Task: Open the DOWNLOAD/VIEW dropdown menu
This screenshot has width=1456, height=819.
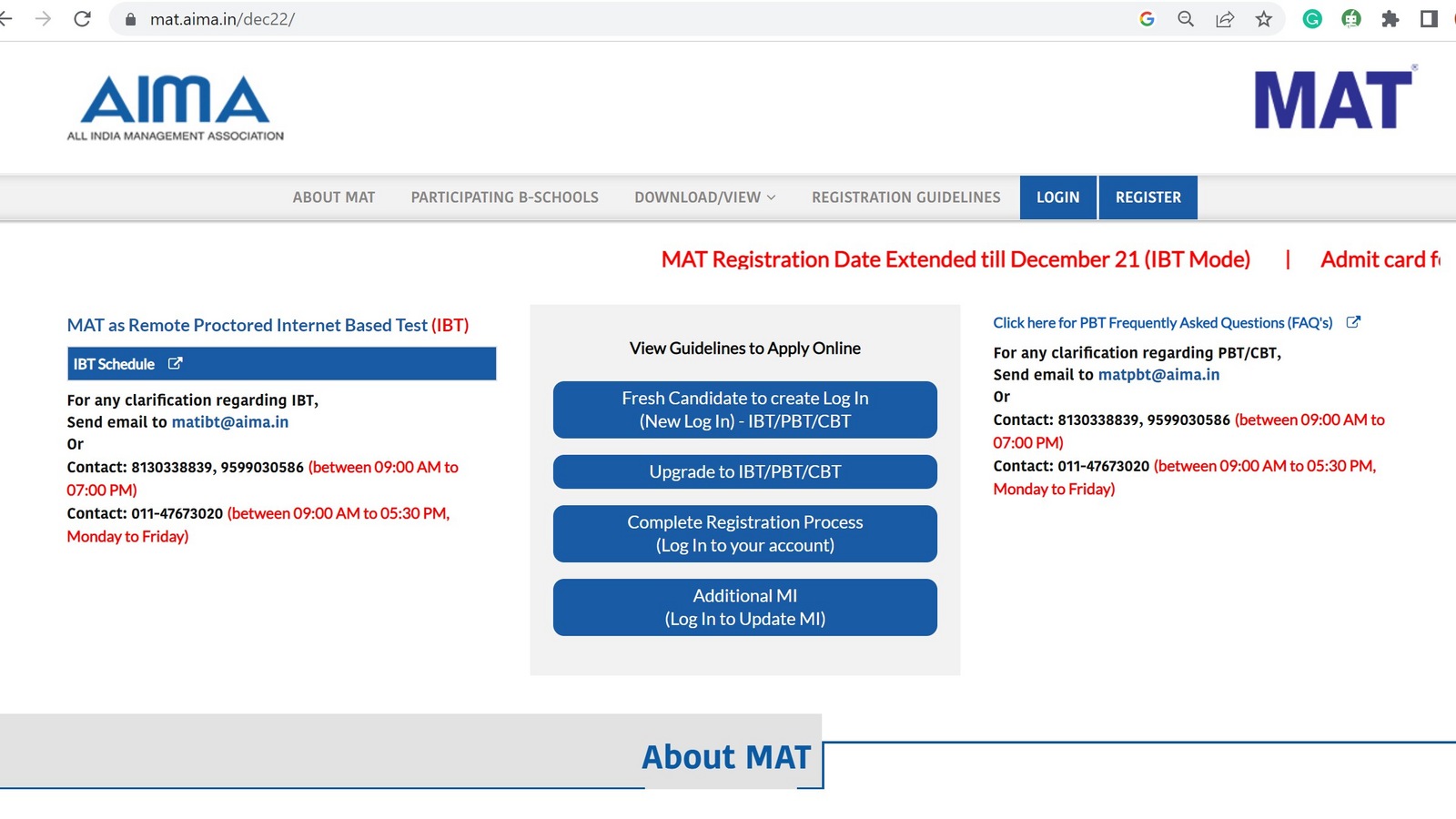Action: [703, 197]
